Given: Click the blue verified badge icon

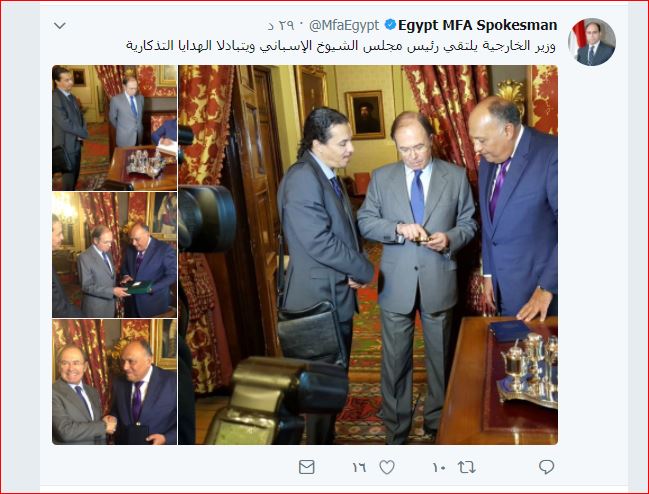Looking at the screenshot, I should pos(390,25).
